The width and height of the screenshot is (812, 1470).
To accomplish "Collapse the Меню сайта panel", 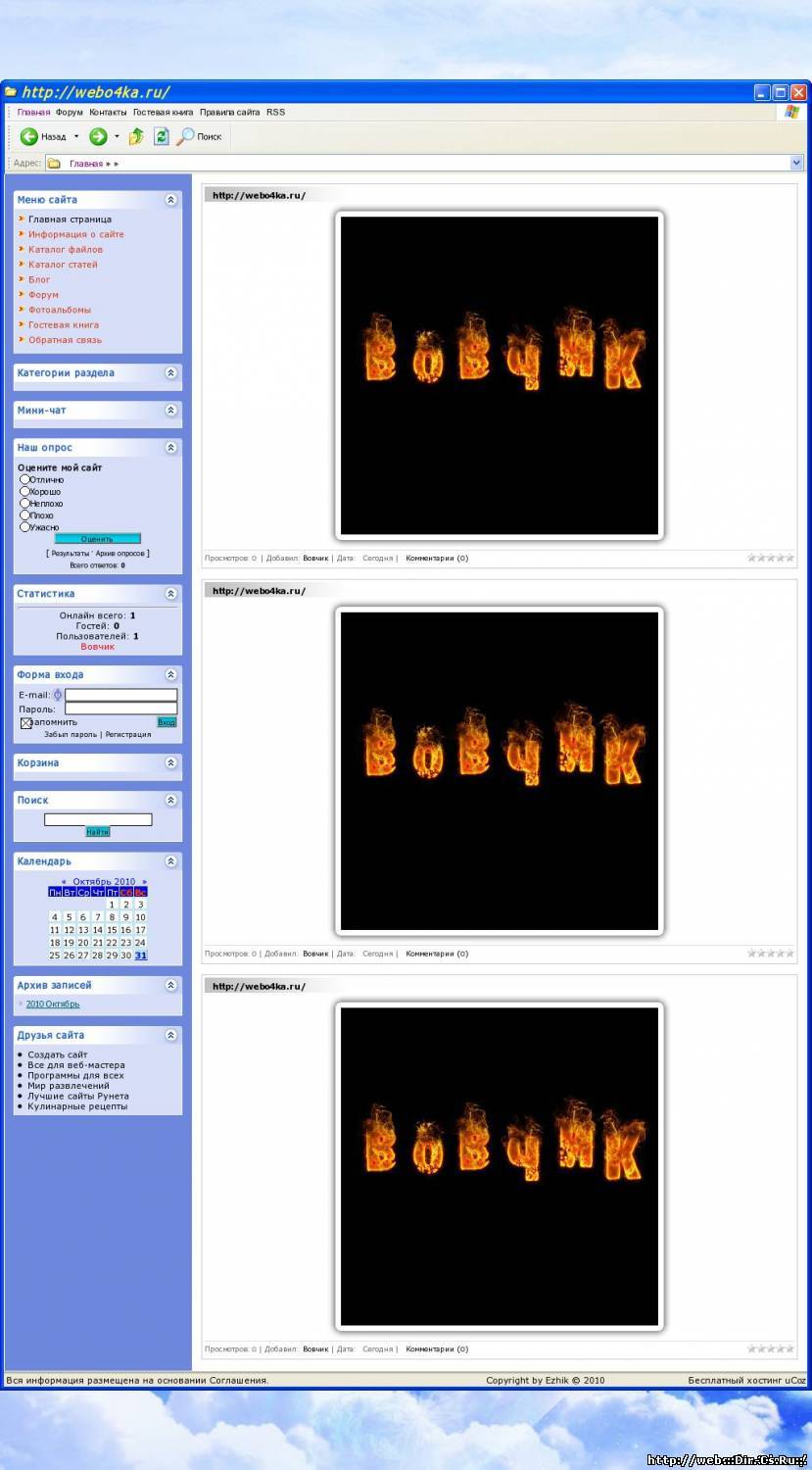I will pos(171,200).
